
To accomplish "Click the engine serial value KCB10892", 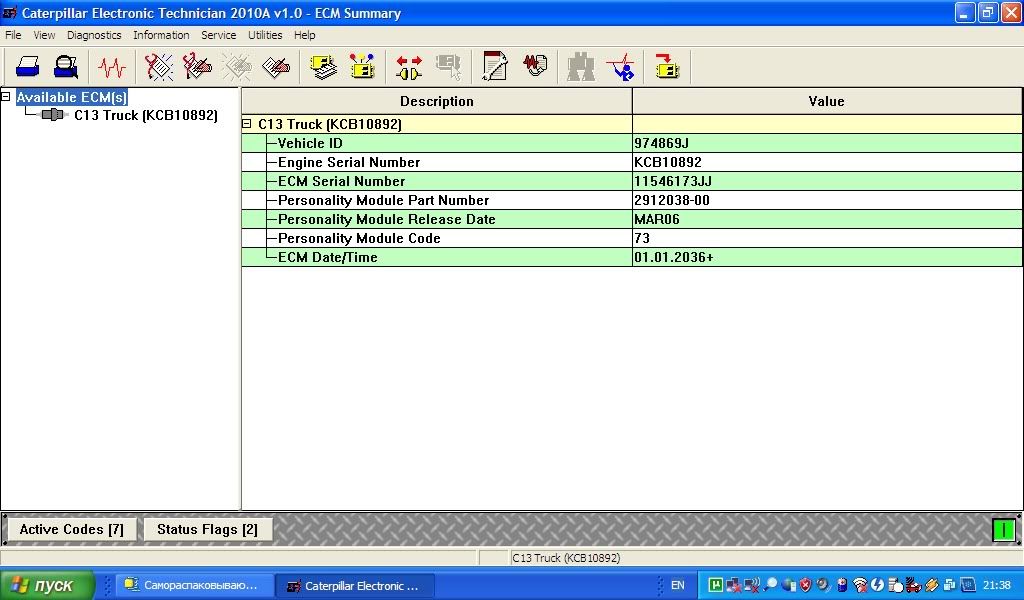I will point(668,162).
